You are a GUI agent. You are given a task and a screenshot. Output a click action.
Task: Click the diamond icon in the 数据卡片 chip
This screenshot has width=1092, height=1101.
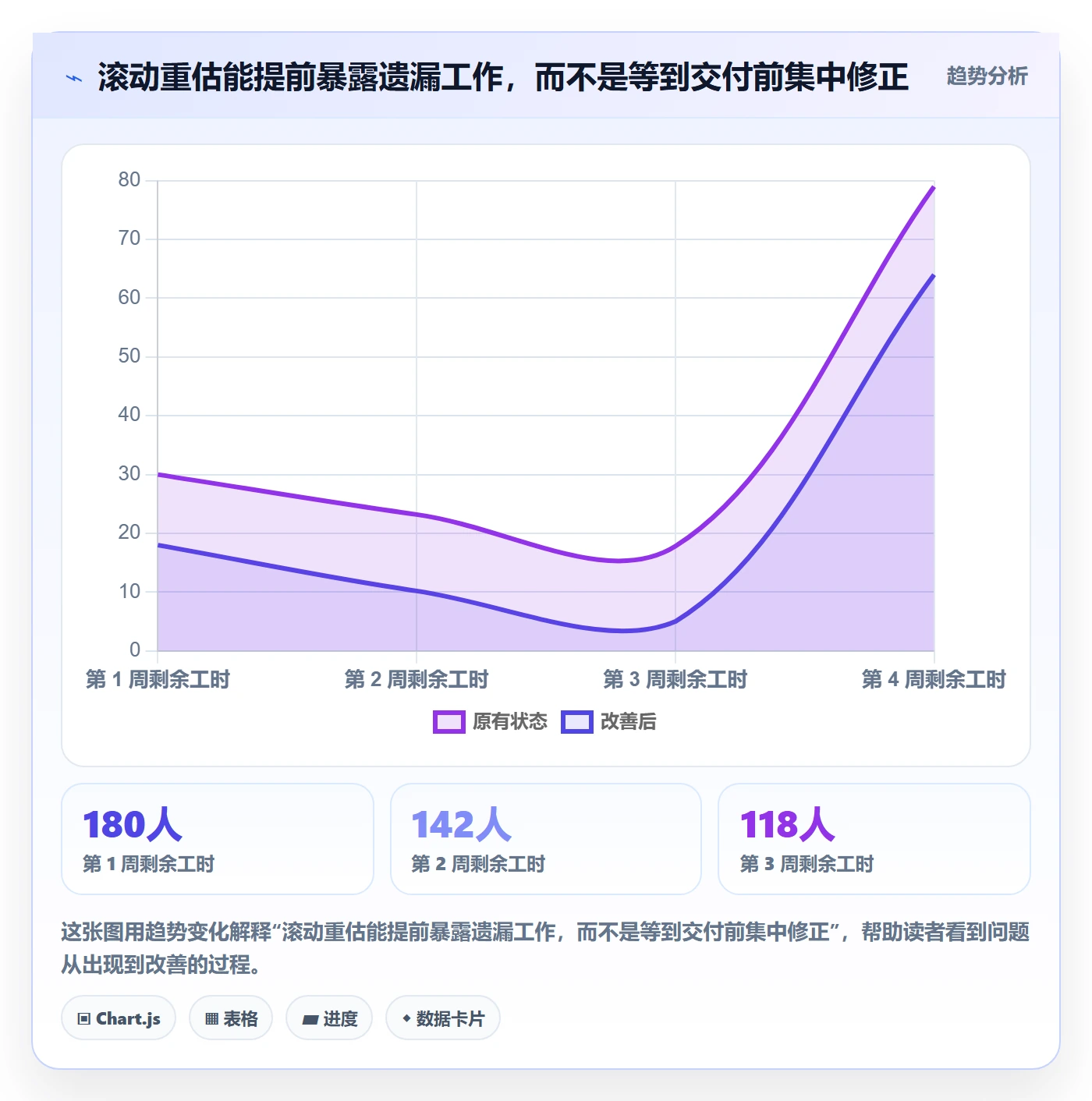pos(406,1018)
